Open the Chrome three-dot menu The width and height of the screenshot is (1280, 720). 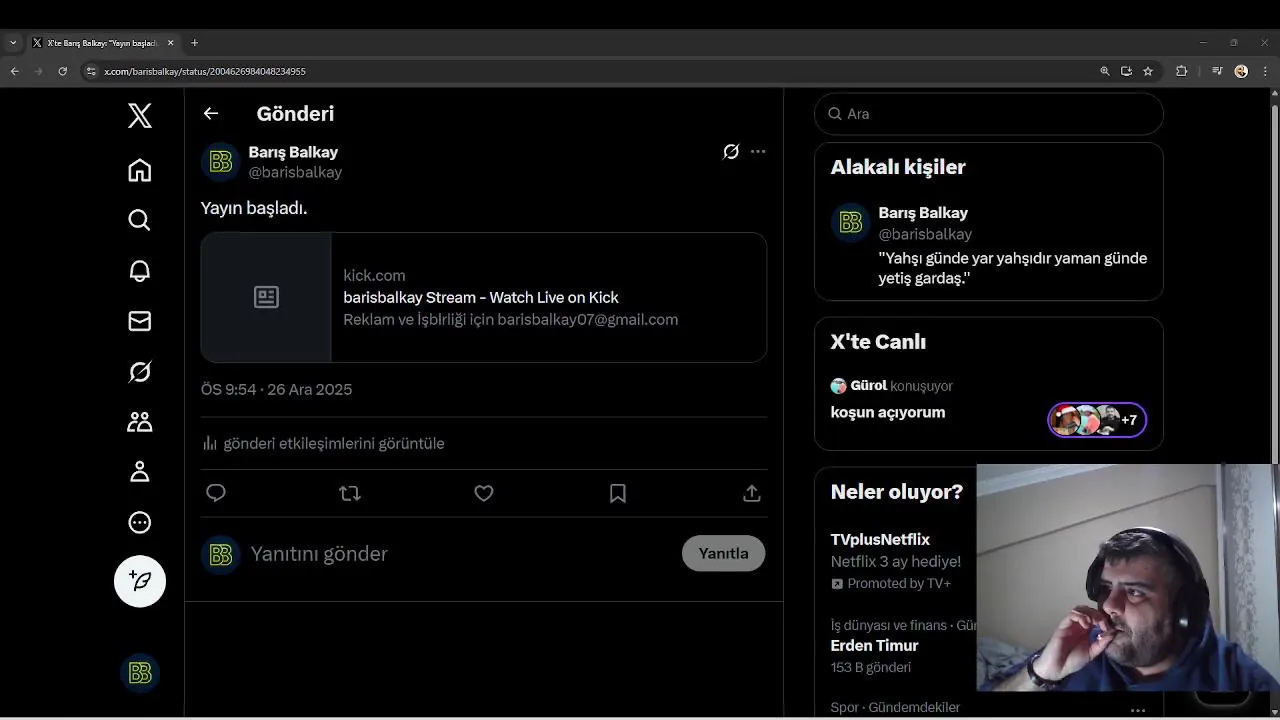(x=1265, y=71)
